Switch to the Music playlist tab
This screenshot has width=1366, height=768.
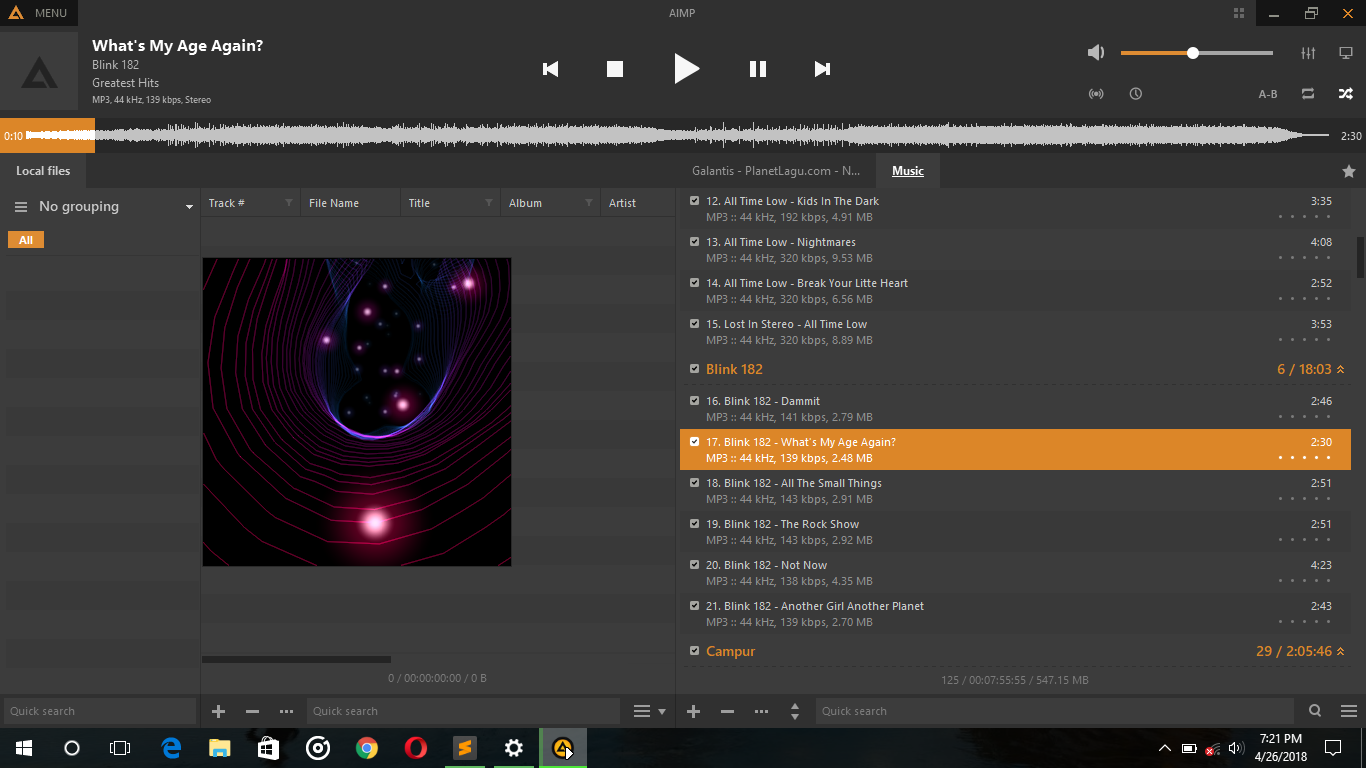(908, 171)
